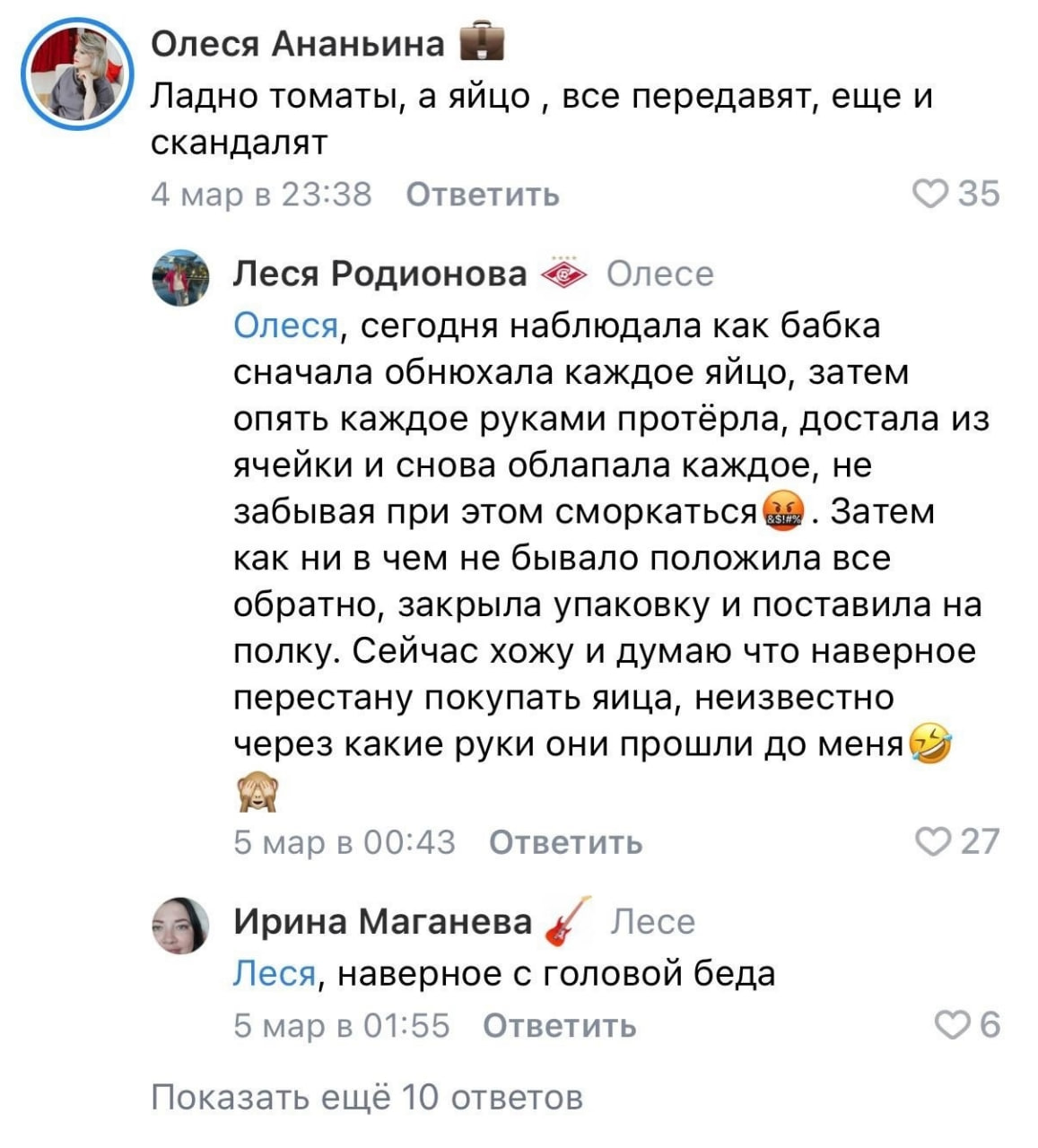This screenshot has width=1038, height=1148.
Task: Open Леся Родионова's profile name
Action: pos(380,274)
